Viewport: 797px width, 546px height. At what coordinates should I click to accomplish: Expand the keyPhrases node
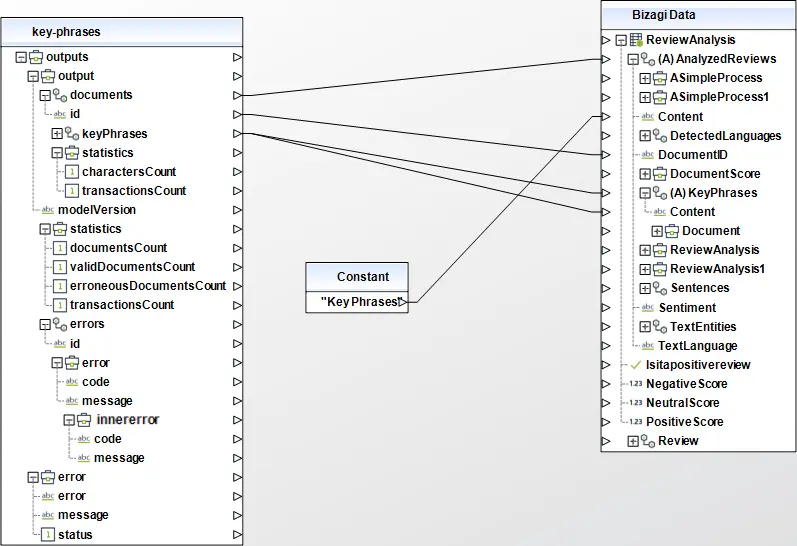(57, 134)
